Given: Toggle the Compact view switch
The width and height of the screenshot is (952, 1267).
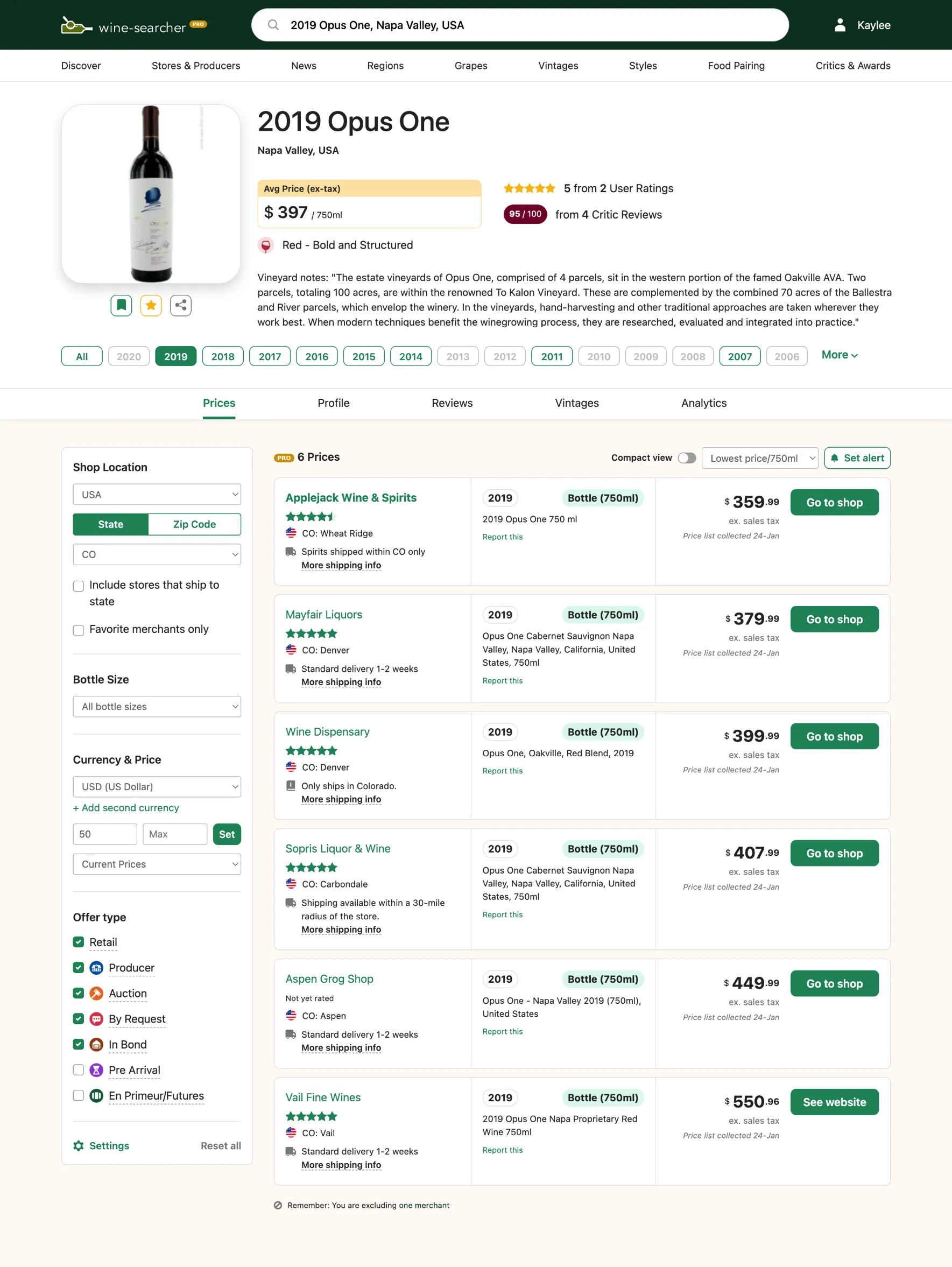Looking at the screenshot, I should (687, 457).
